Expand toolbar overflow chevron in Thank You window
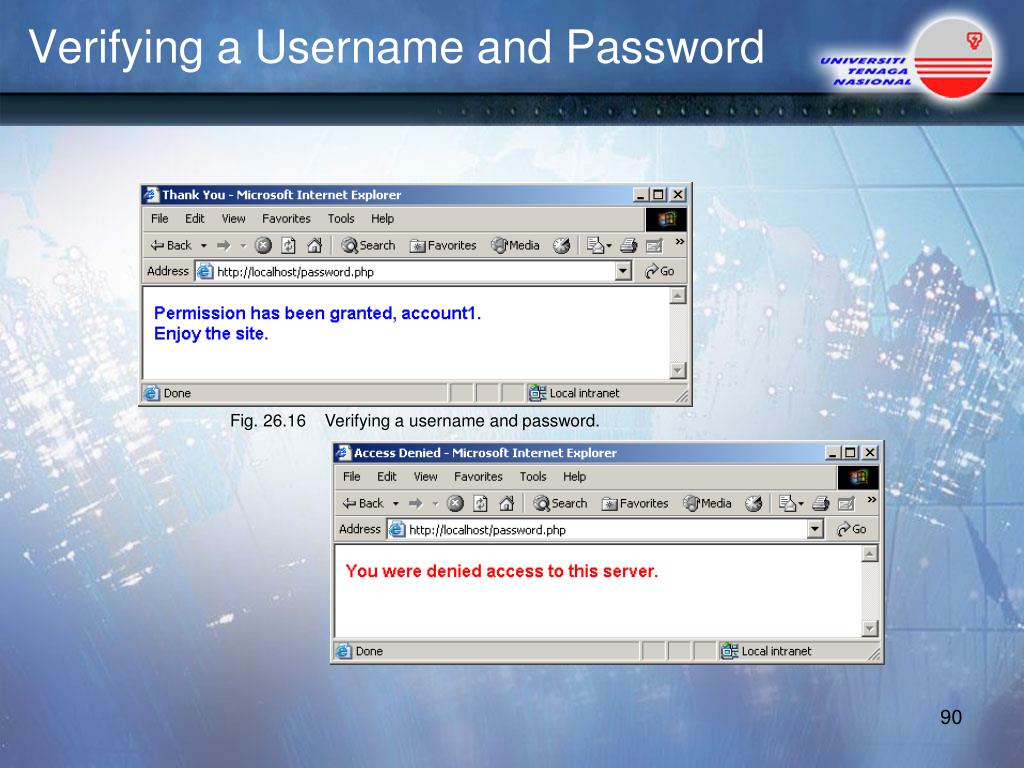 [680, 242]
